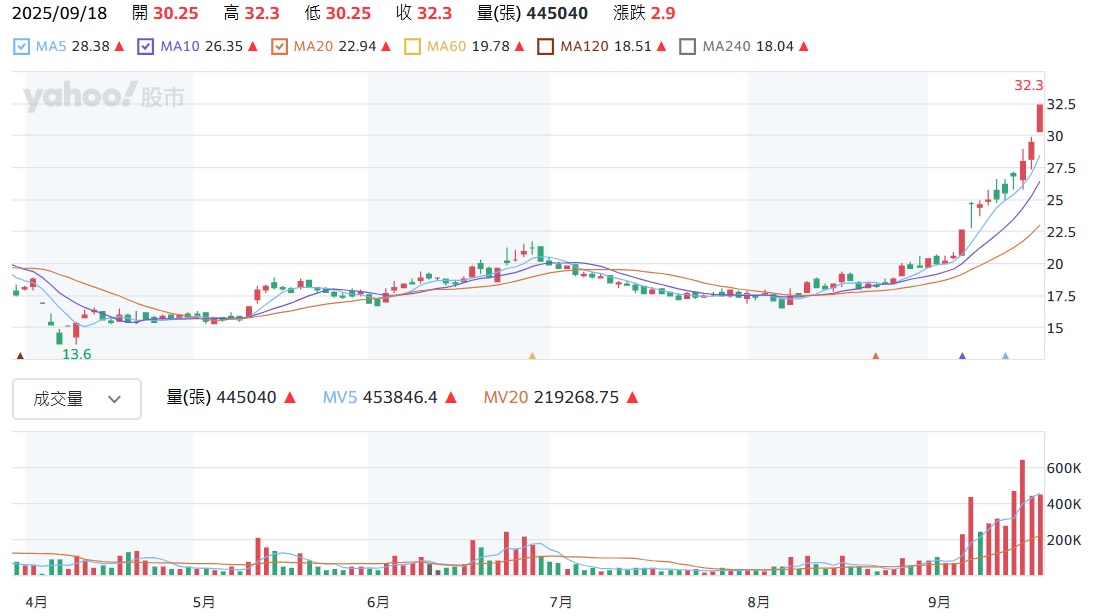Viewport: 1093px width, 616px height.
Task: Click the Yahoo 股市 watermark logo
Action: click(x=104, y=97)
